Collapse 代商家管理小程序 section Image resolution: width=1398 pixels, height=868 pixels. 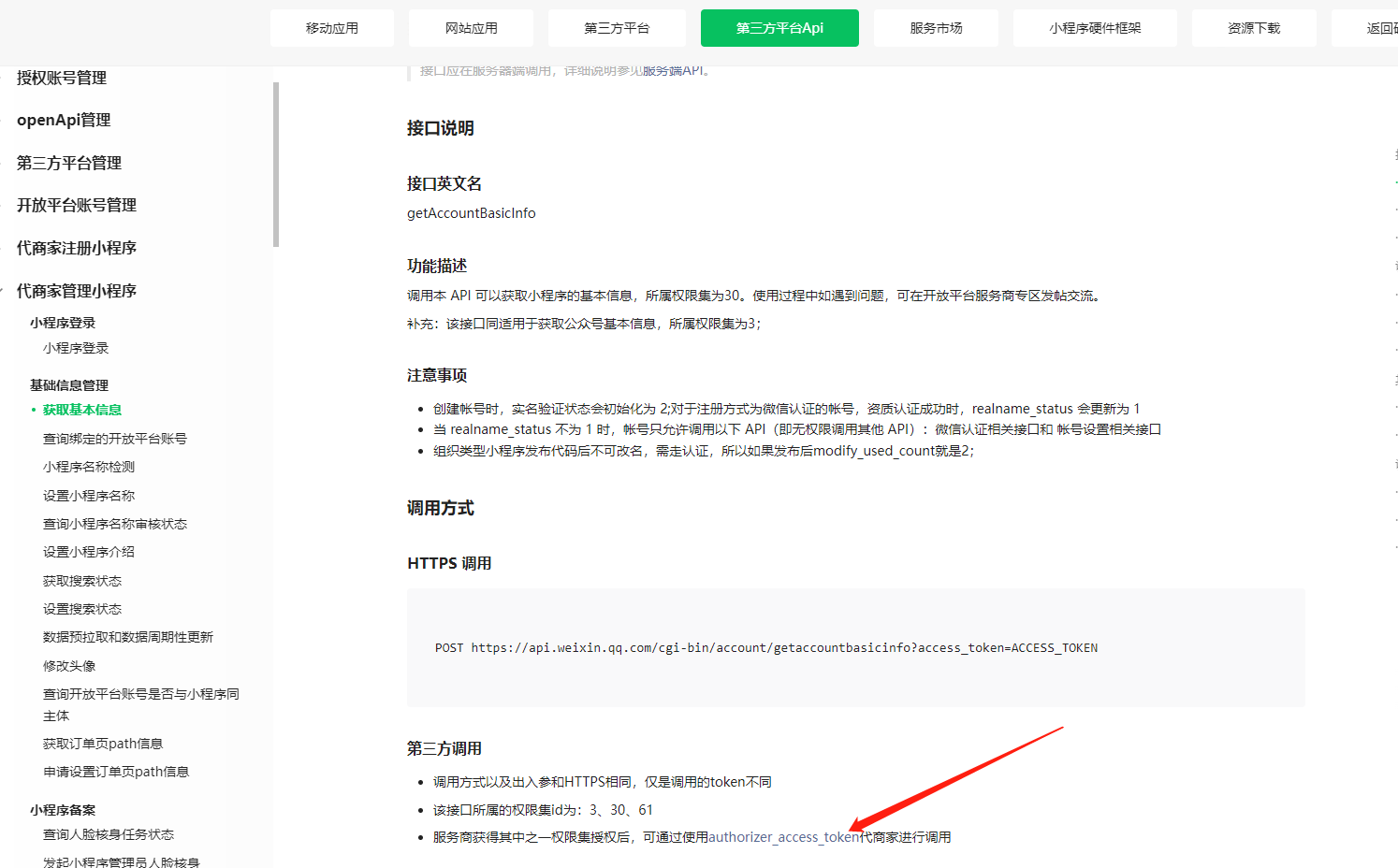77,291
